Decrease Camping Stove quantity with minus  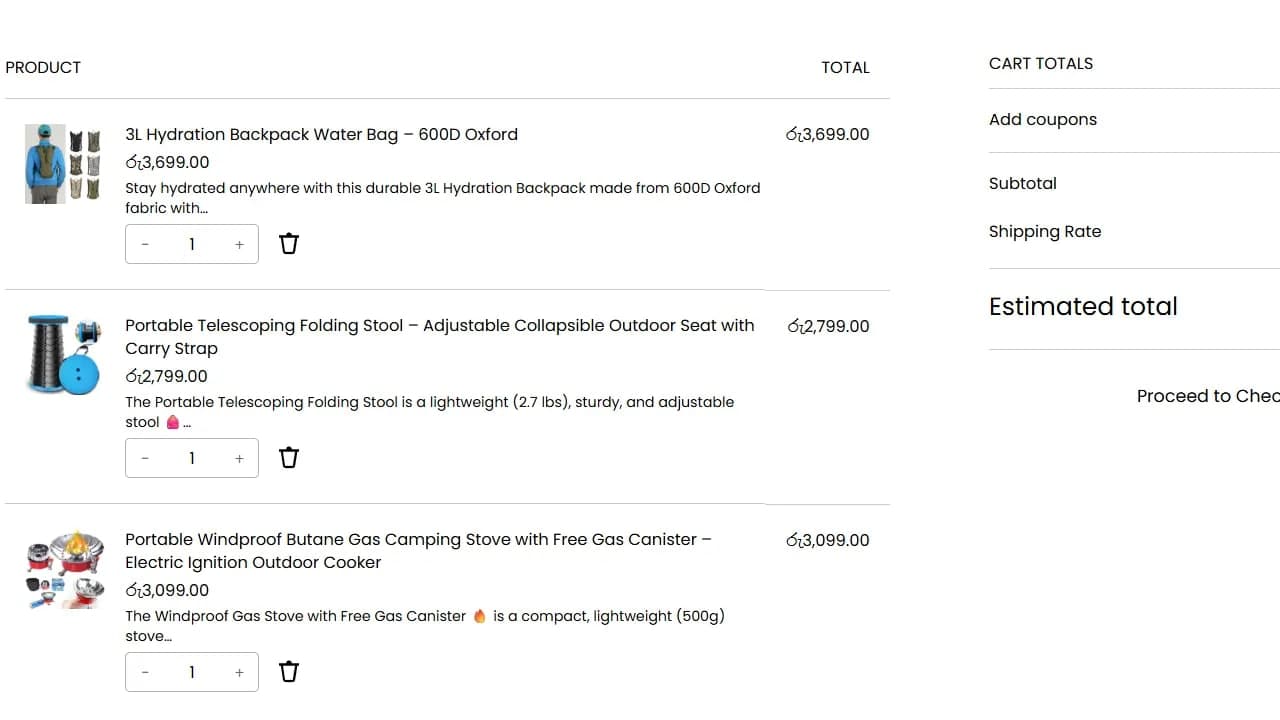click(x=145, y=672)
